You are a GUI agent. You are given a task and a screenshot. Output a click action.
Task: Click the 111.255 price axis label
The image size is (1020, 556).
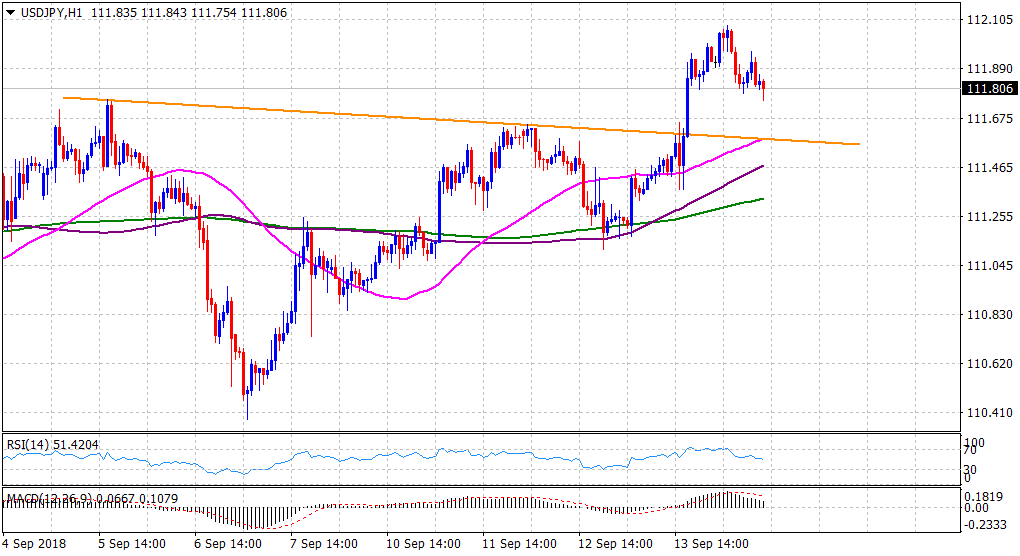(989, 217)
